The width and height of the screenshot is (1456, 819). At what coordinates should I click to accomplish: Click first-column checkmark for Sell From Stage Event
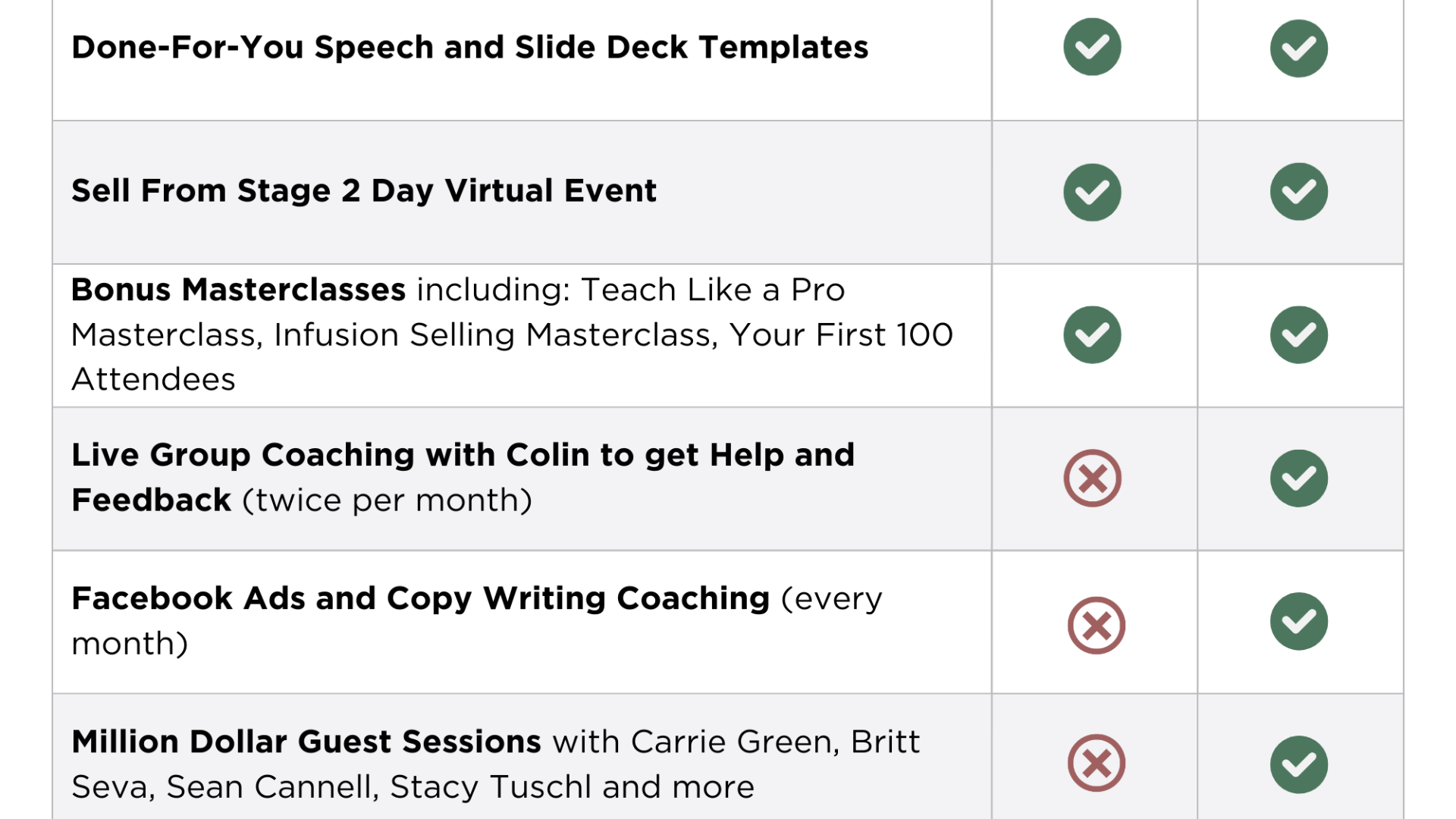pyautogui.click(x=1092, y=192)
